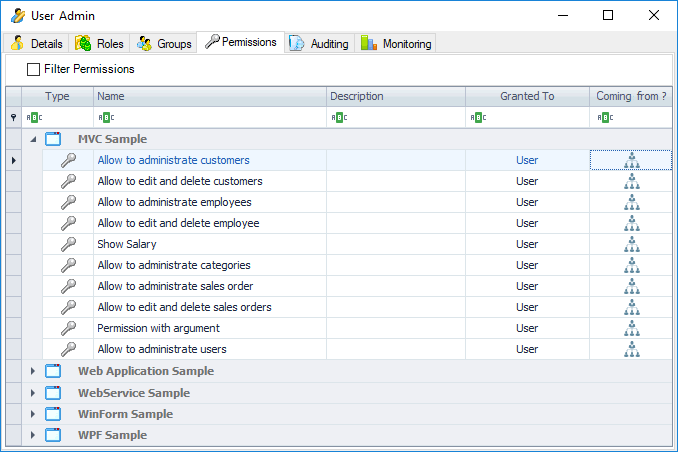
Task: Click hierarchy icon for 'Allow to administrate users'
Action: 631,349
